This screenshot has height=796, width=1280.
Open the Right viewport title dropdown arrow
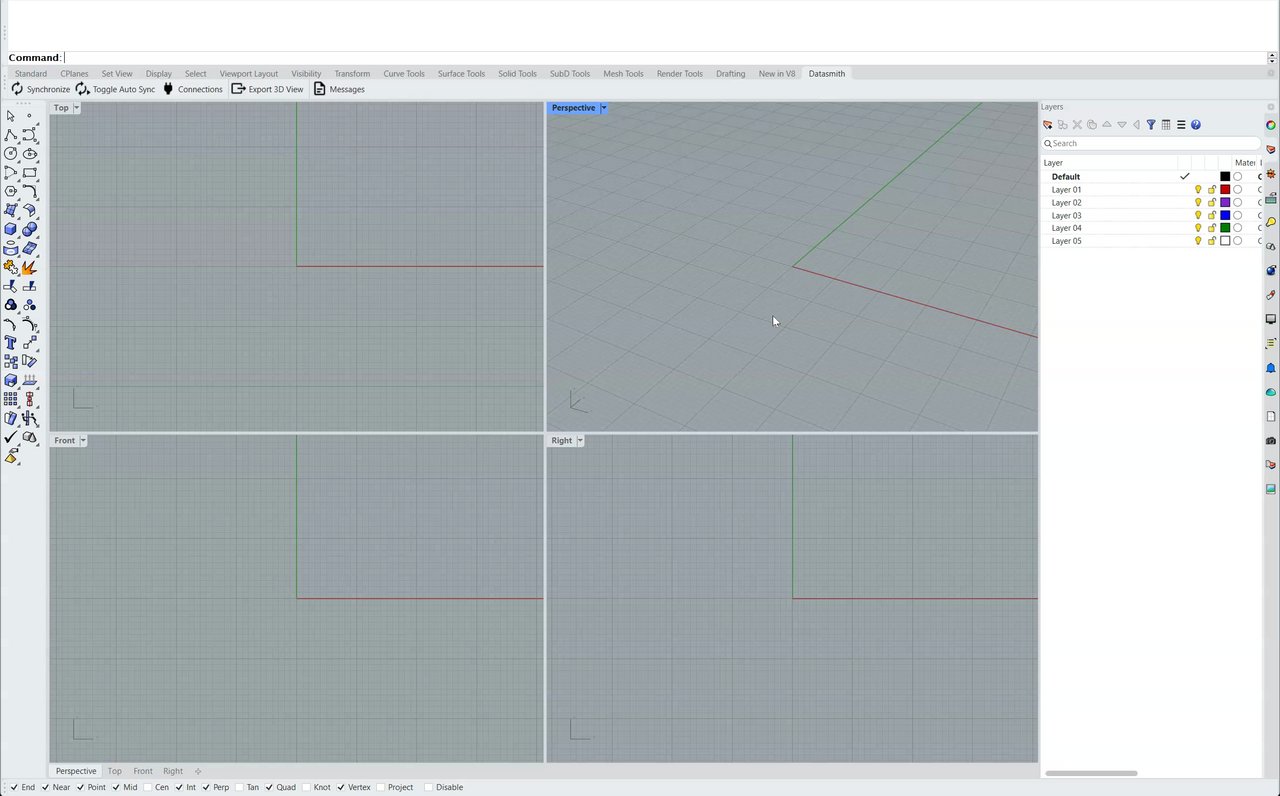point(580,440)
